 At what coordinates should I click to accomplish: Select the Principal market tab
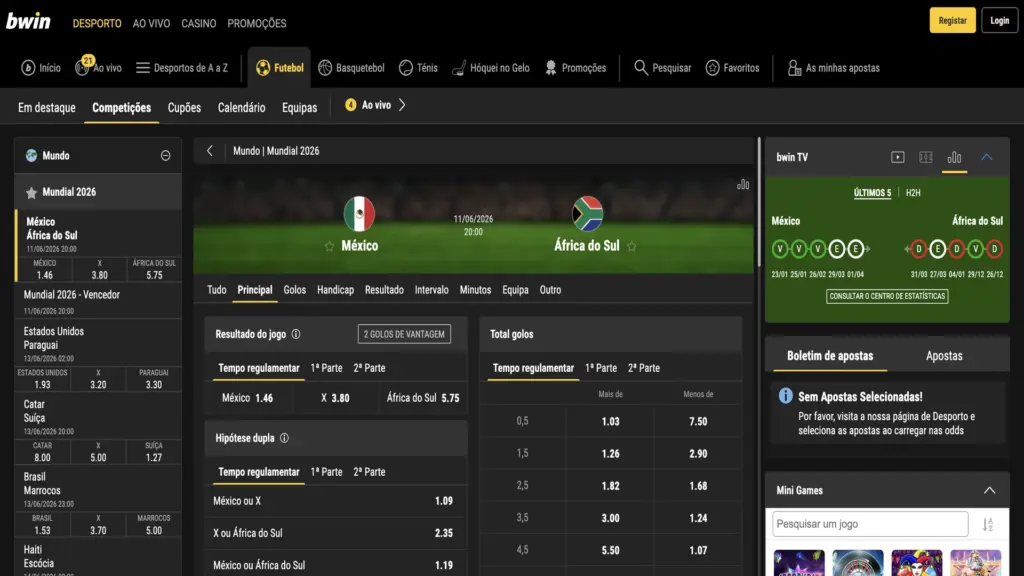pos(255,290)
